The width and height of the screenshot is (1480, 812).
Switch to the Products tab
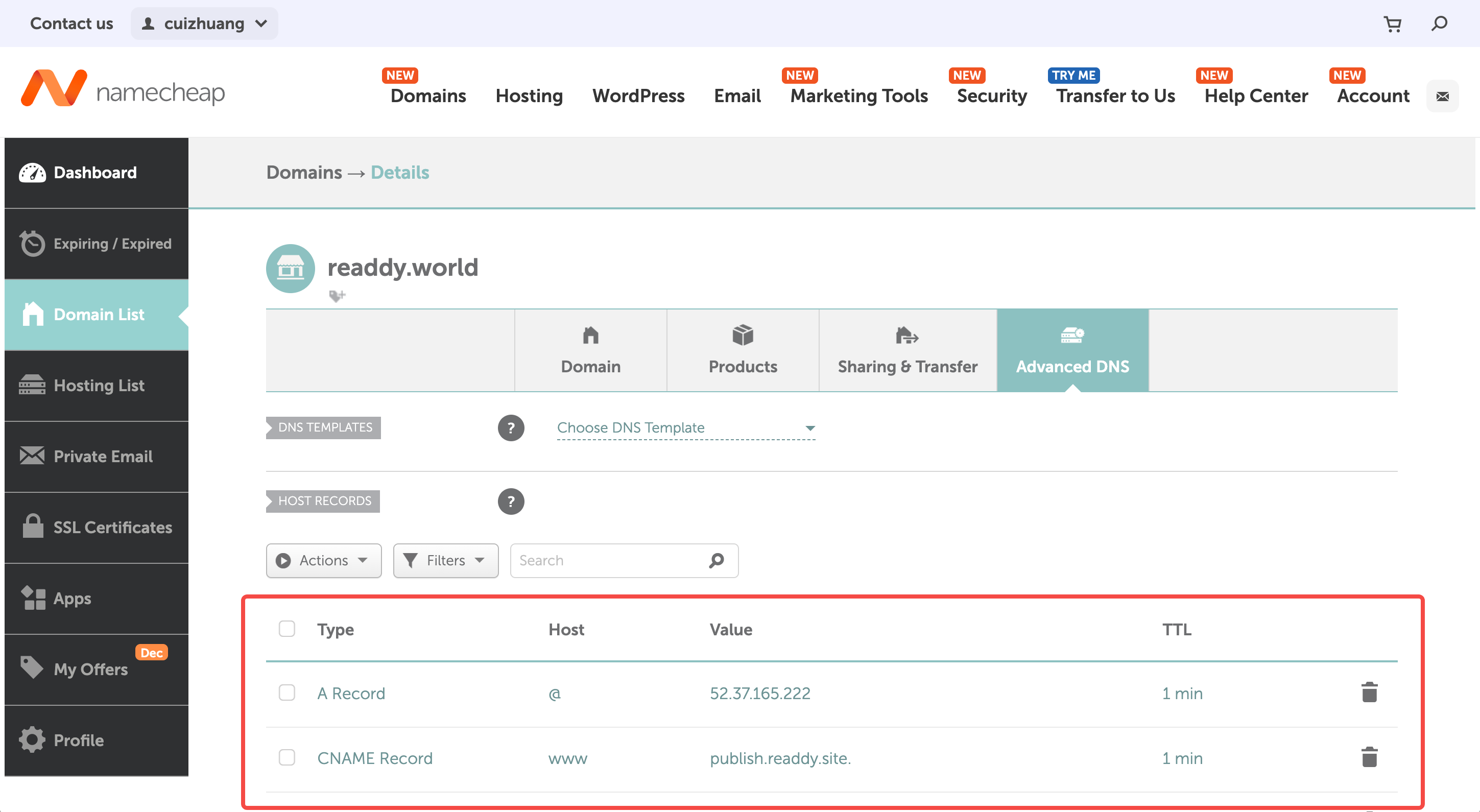[x=743, y=350]
